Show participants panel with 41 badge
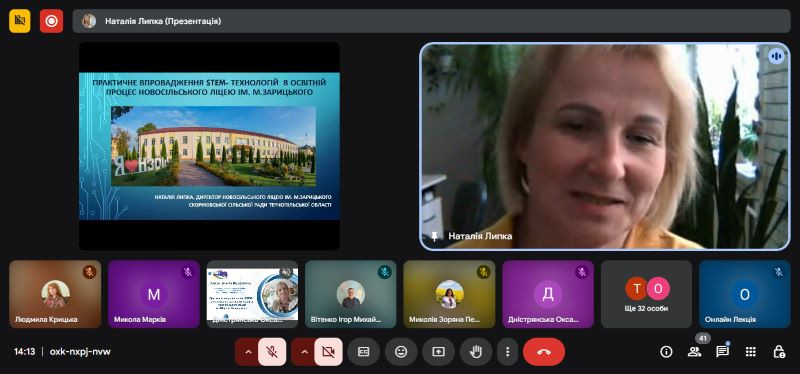Viewport: 800px width, 374px height. 694,352
